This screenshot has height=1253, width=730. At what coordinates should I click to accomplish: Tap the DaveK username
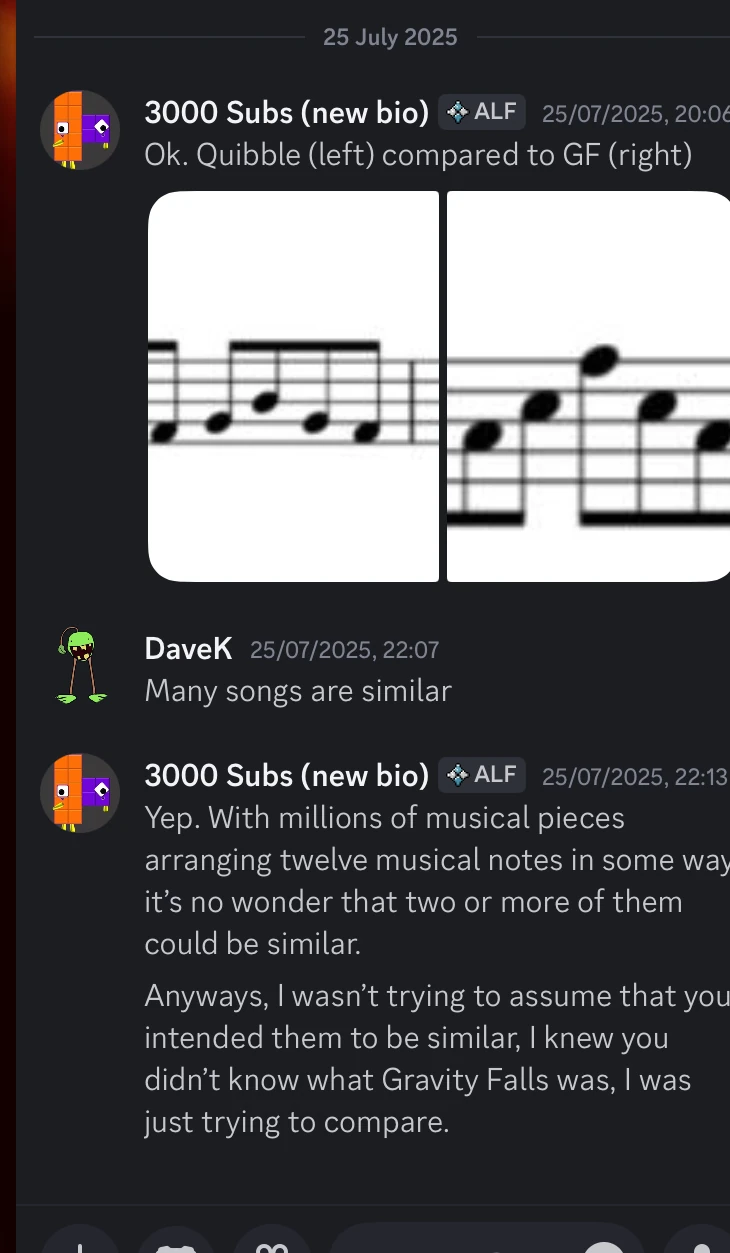tap(188, 649)
